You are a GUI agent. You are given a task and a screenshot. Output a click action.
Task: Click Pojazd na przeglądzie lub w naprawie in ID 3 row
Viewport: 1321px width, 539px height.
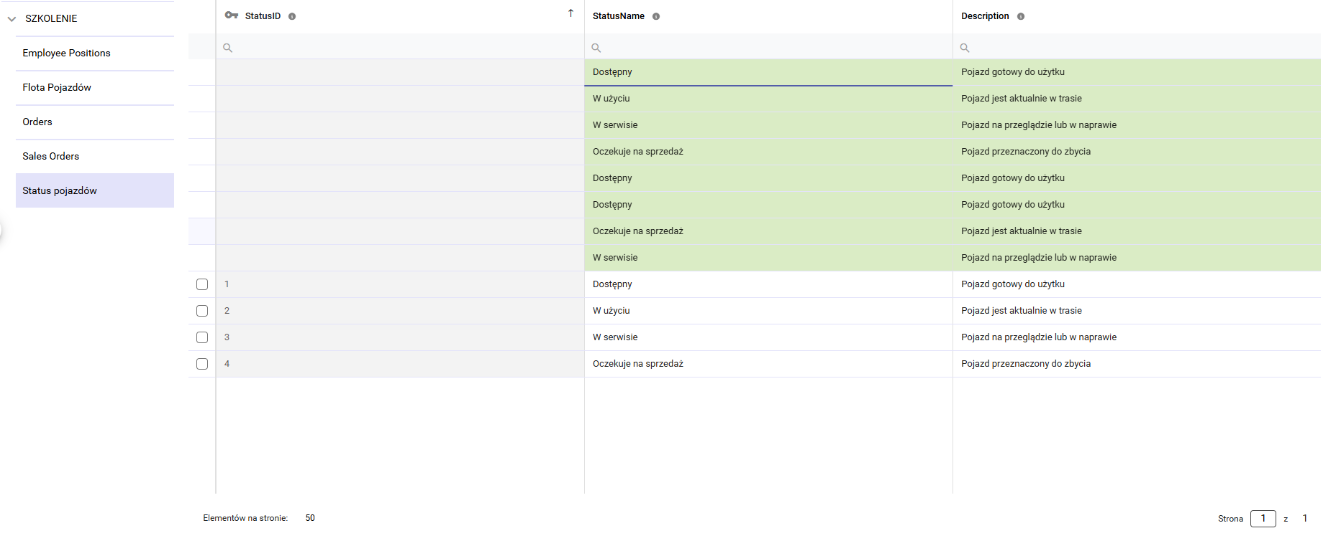tap(1039, 337)
